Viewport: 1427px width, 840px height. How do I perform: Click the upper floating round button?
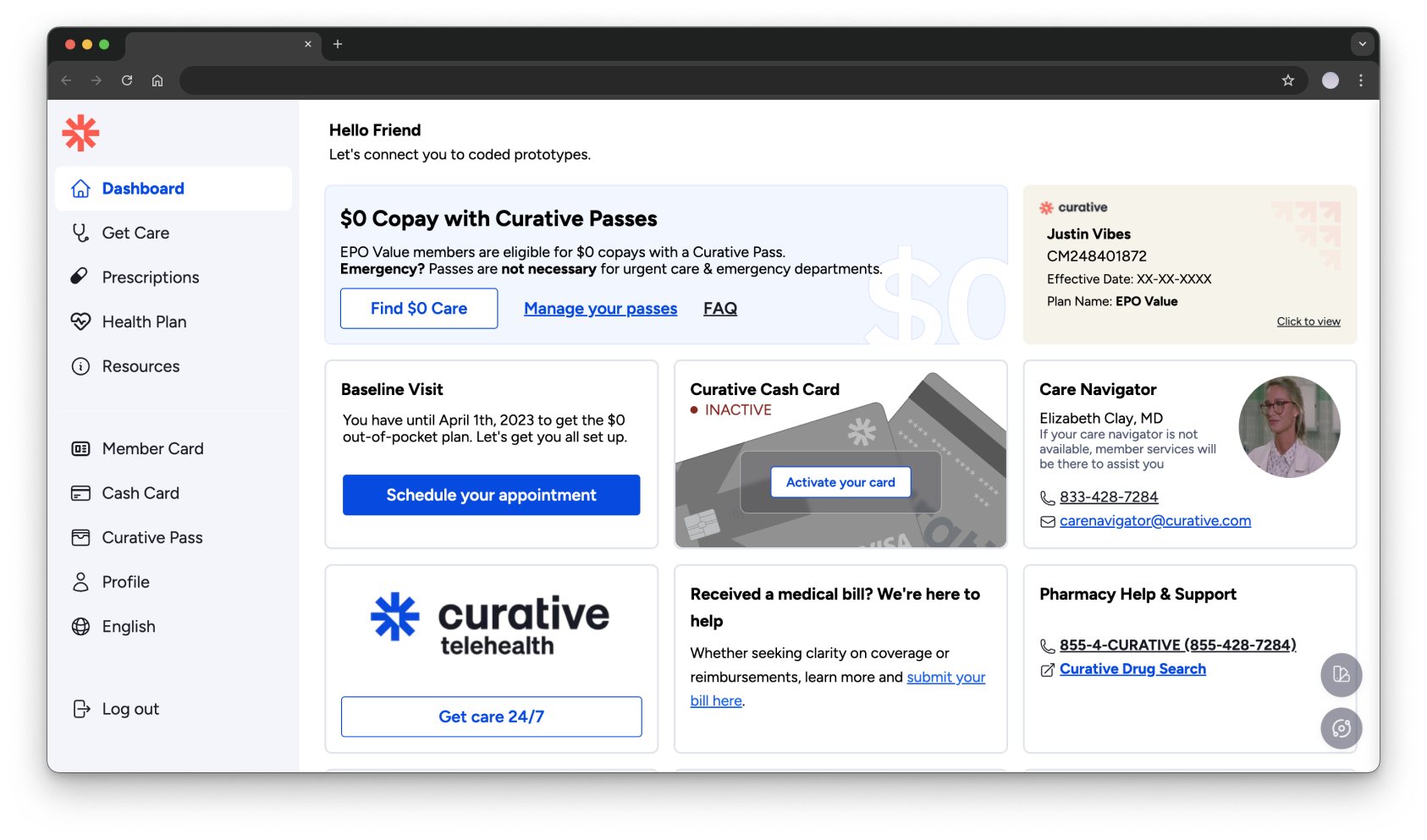pos(1342,674)
